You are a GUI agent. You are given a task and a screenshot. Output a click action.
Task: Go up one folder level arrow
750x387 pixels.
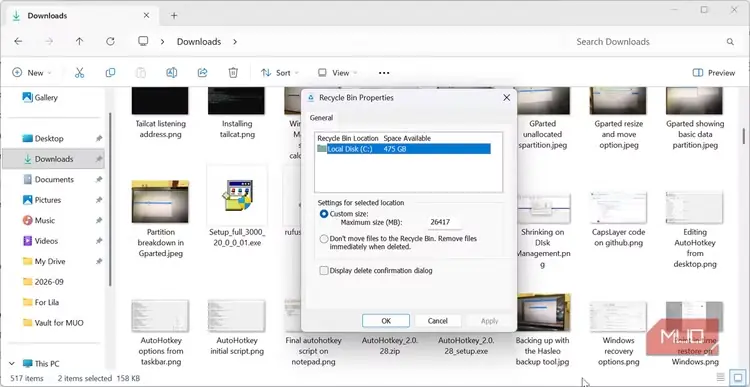click(79, 42)
